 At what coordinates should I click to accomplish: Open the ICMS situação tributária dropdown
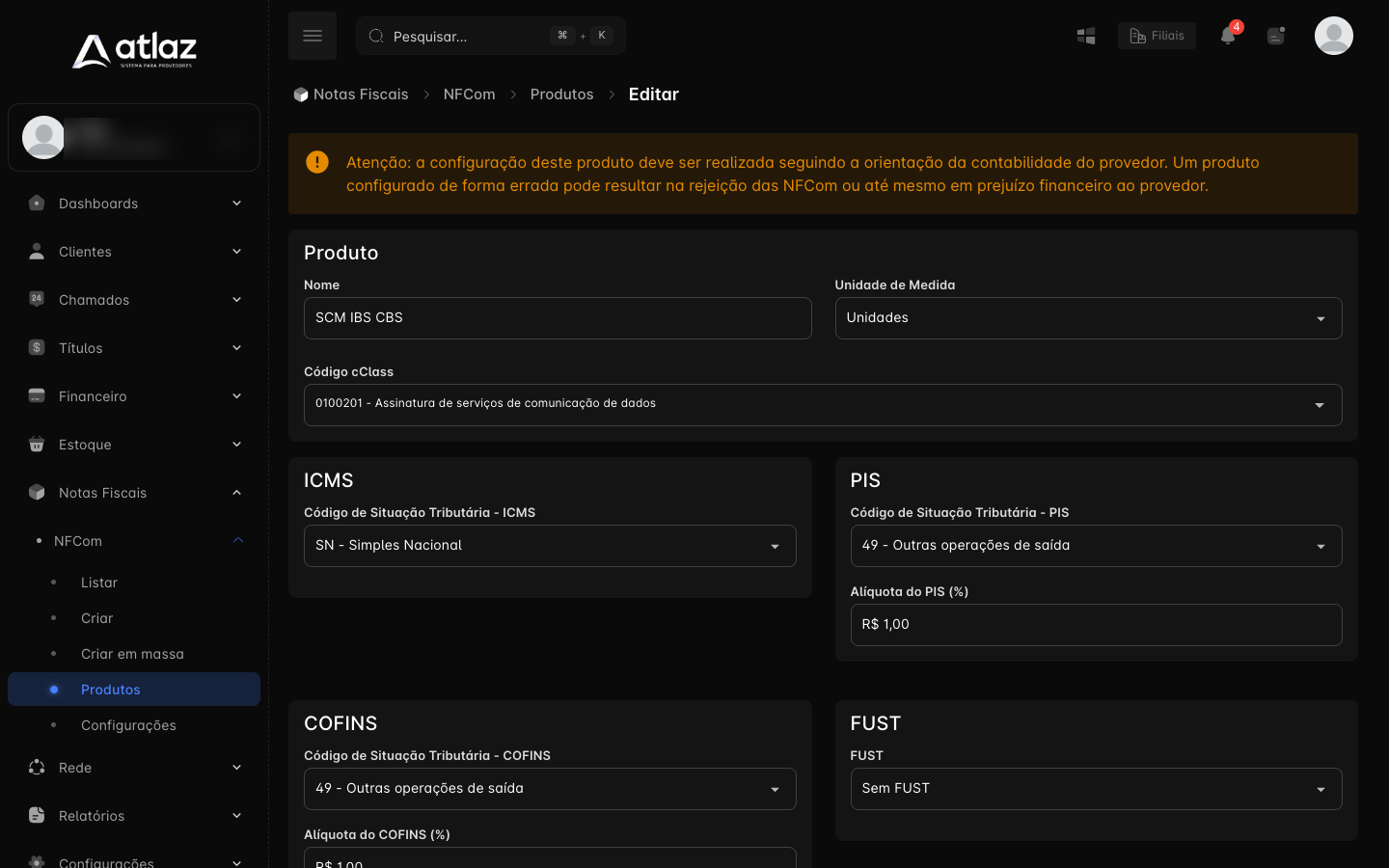[550, 546]
